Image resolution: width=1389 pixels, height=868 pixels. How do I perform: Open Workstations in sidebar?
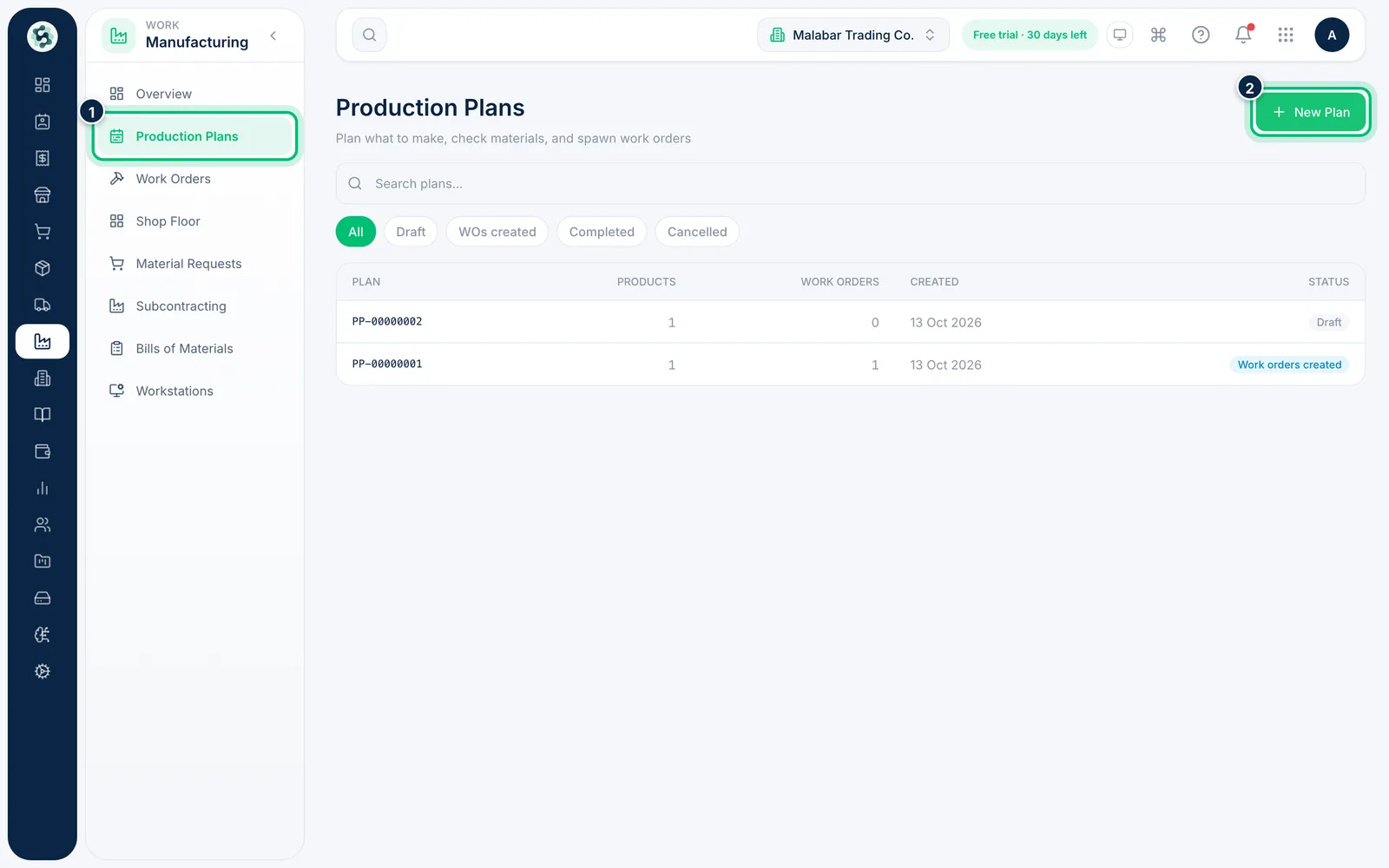point(194,391)
